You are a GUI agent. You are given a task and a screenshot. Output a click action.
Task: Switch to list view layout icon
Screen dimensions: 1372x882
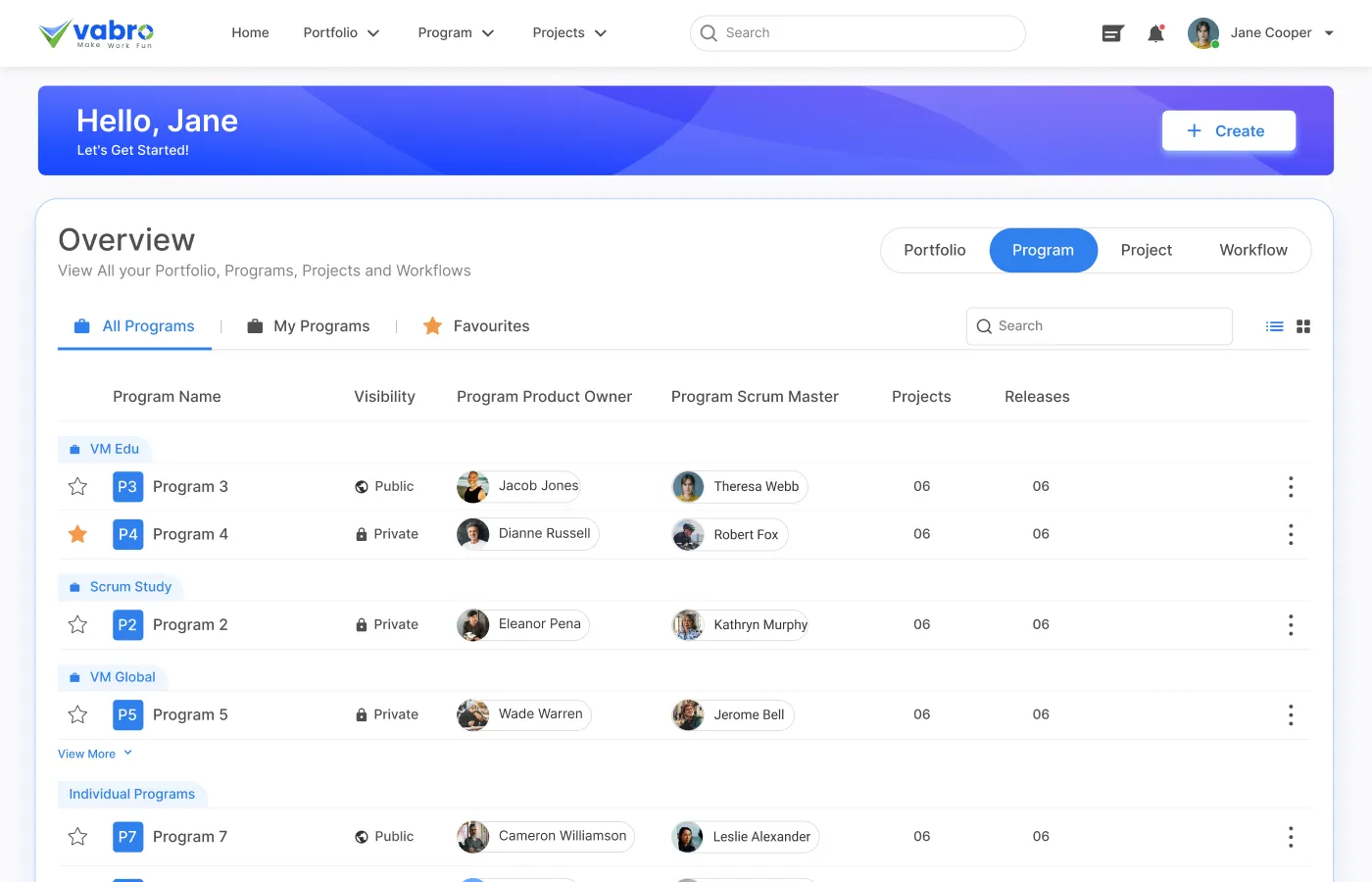(x=1274, y=326)
